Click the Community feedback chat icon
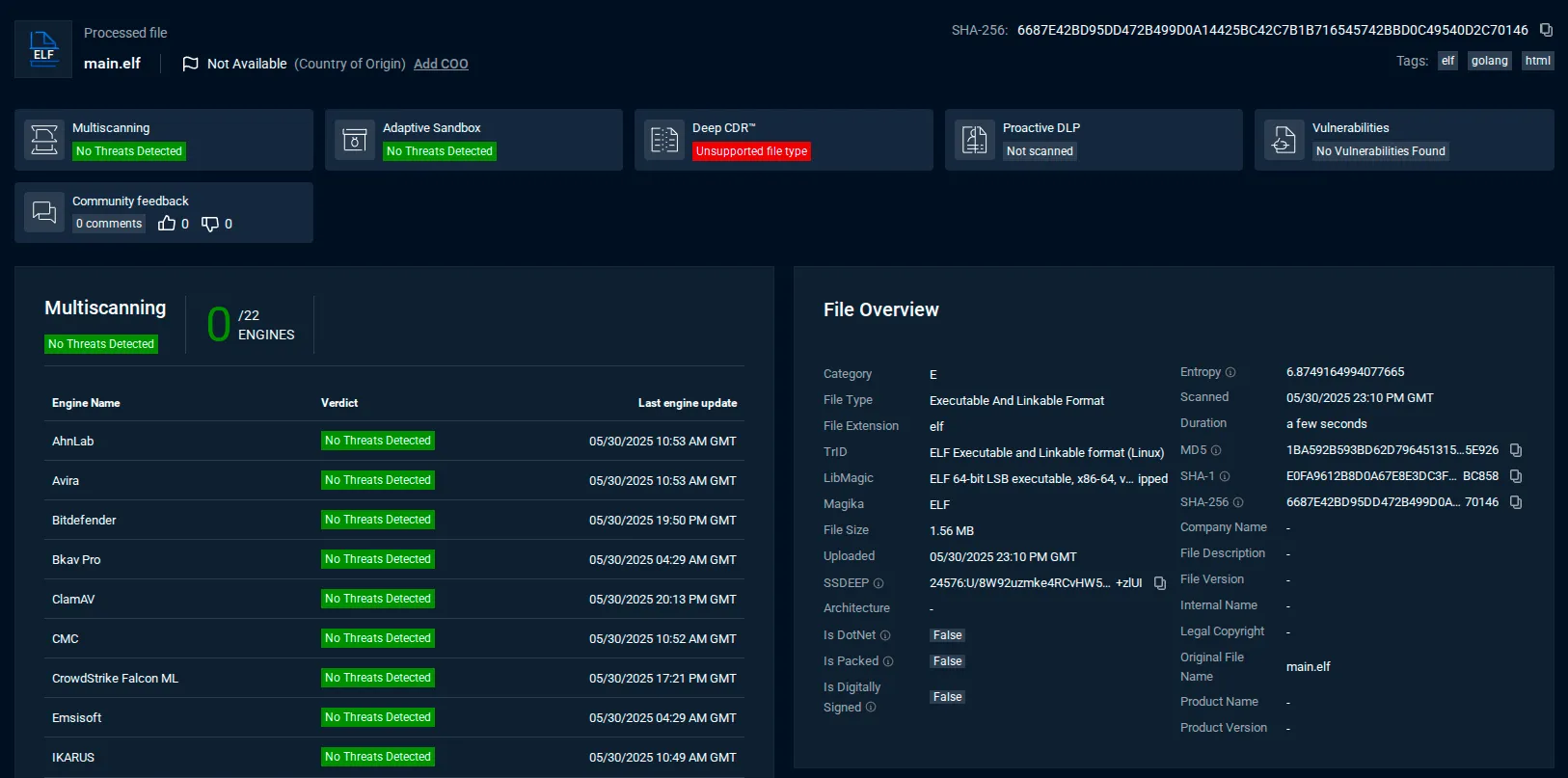Screen dimensions: 1568x778 (x=44, y=212)
